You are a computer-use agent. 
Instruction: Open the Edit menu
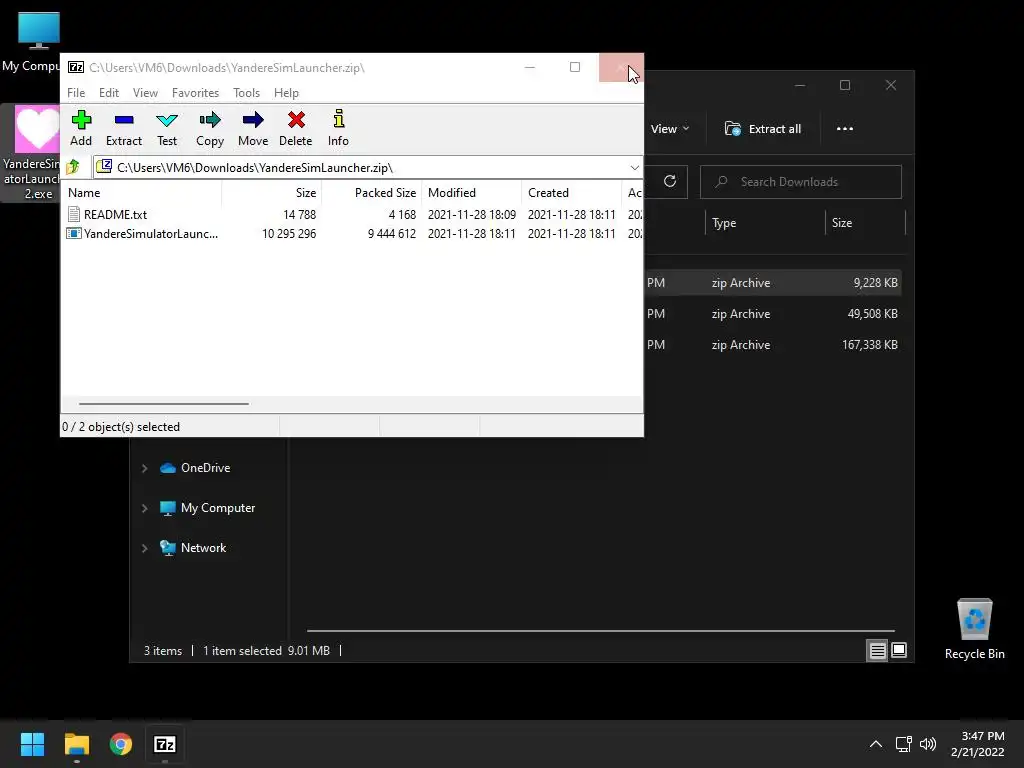[x=108, y=93]
